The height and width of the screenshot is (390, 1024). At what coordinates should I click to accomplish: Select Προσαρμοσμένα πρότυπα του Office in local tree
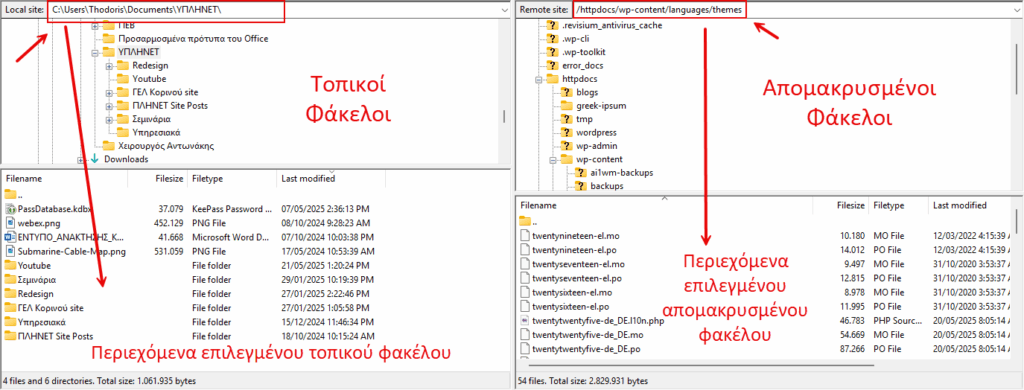[193, 39]
